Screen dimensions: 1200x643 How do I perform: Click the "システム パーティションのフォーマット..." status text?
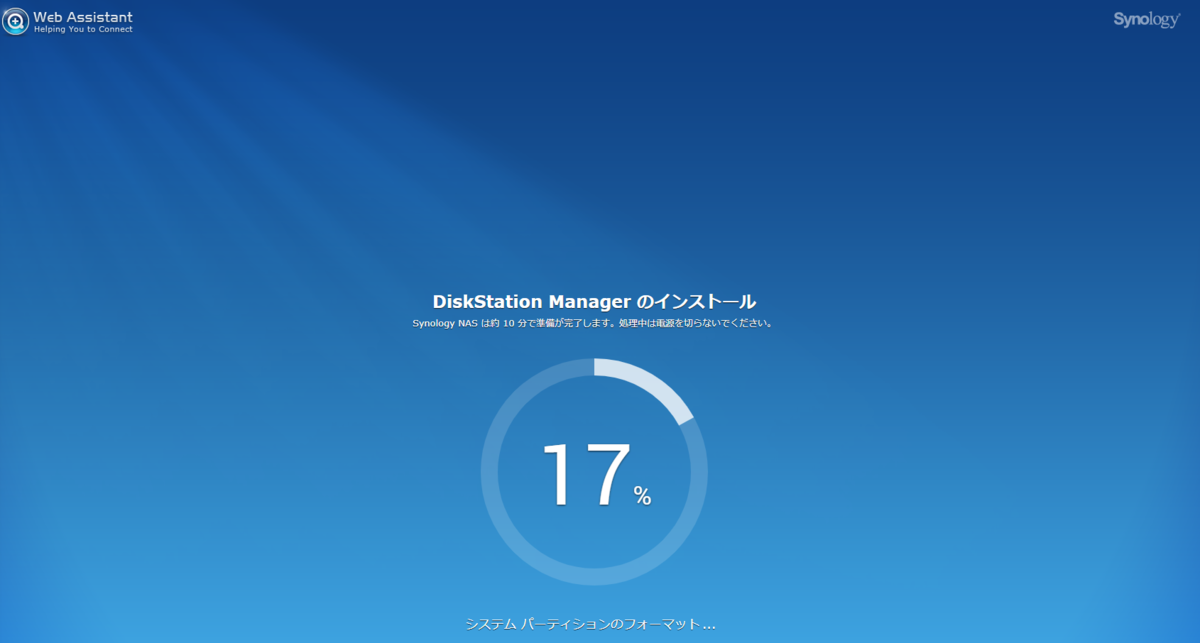click(590, 624)
